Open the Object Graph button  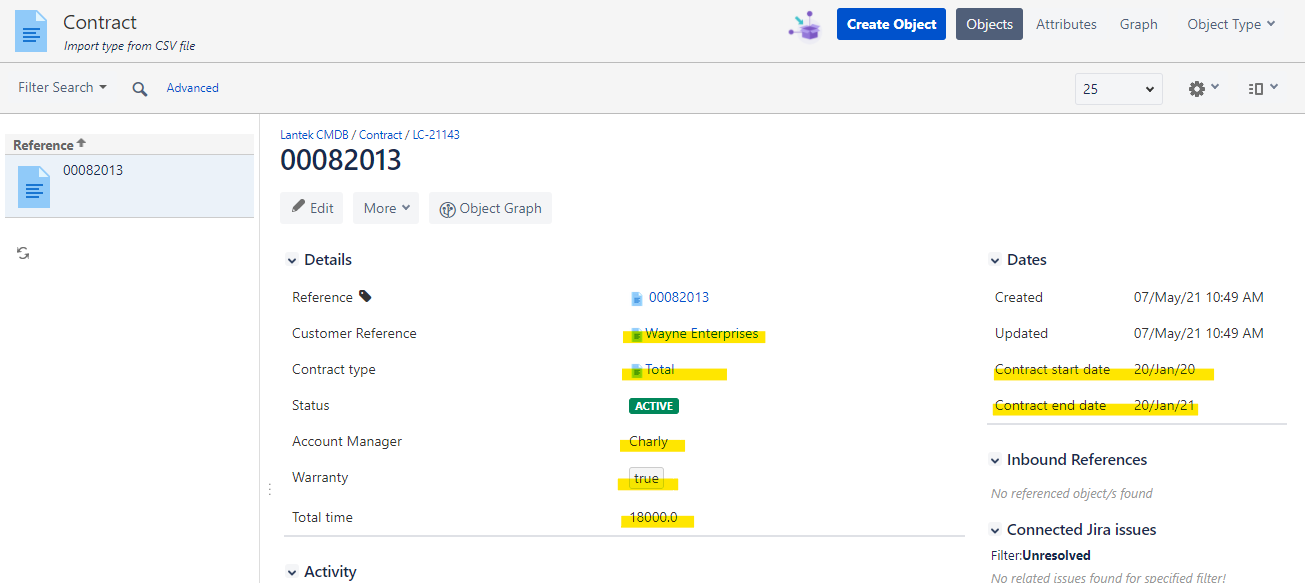click(490, 208)
